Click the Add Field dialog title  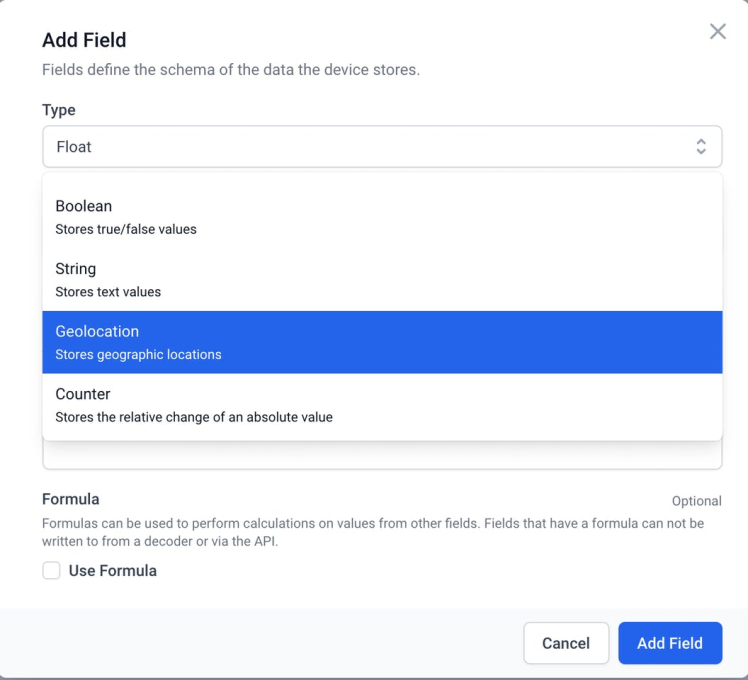[x=84, y=41]
